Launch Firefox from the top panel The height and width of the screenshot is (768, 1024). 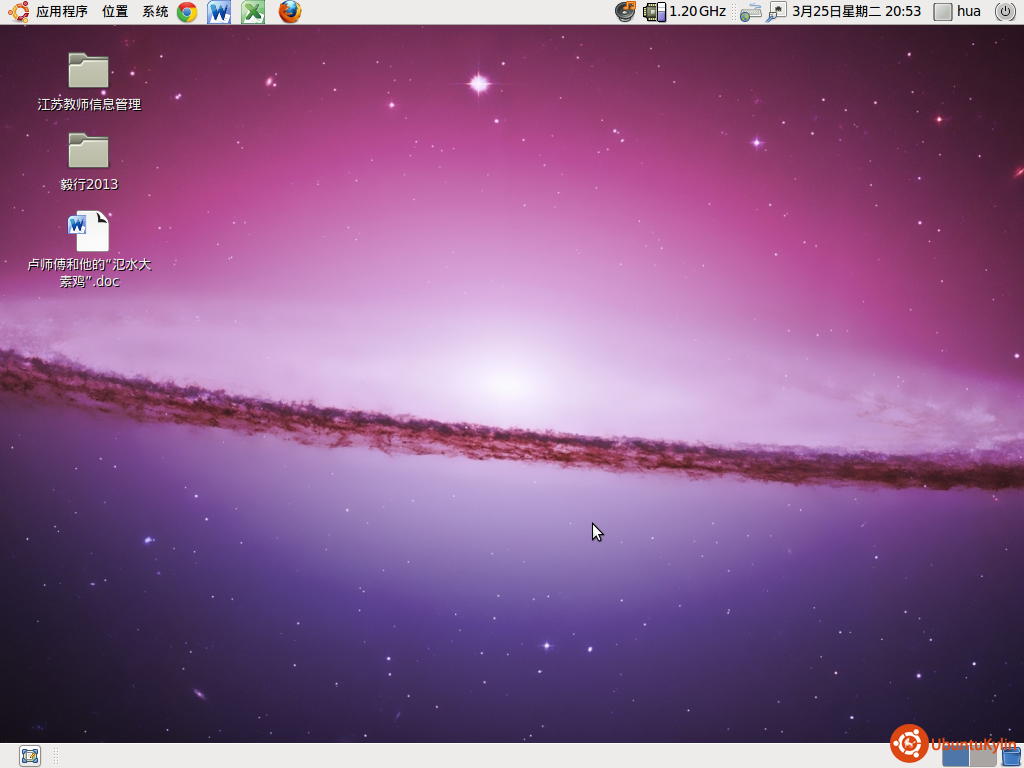click(x=290, y=12)
